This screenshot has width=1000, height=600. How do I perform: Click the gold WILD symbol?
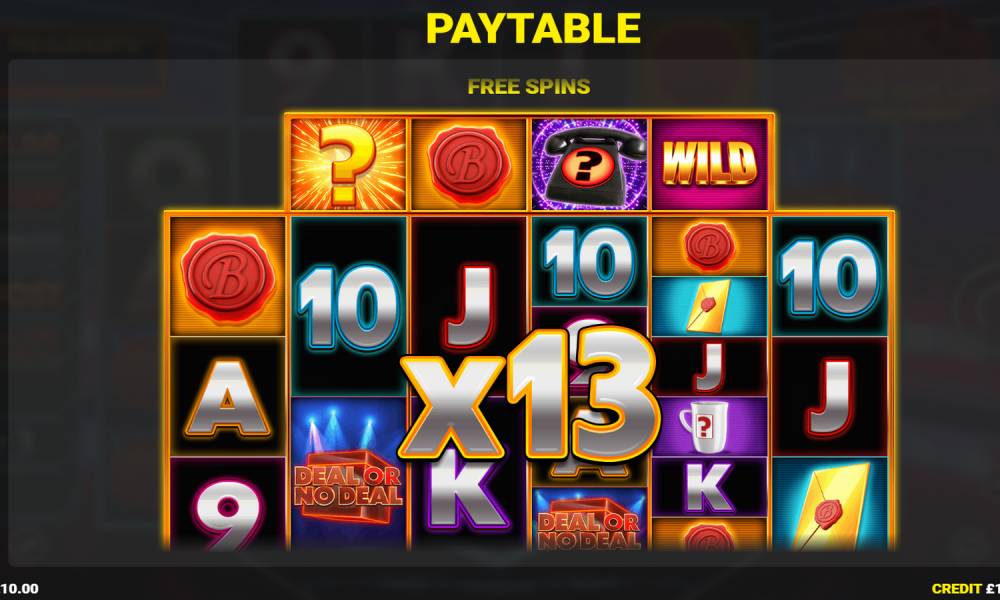pos(709,164)
